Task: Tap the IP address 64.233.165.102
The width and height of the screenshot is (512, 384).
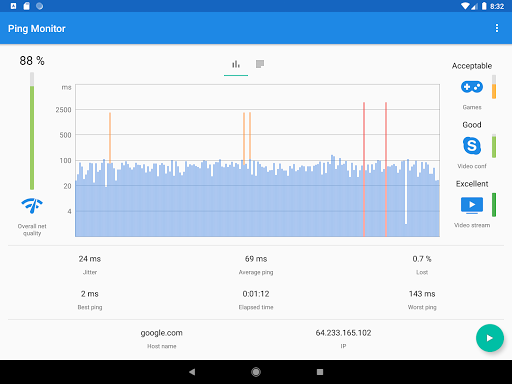Action: click(343, 333)
